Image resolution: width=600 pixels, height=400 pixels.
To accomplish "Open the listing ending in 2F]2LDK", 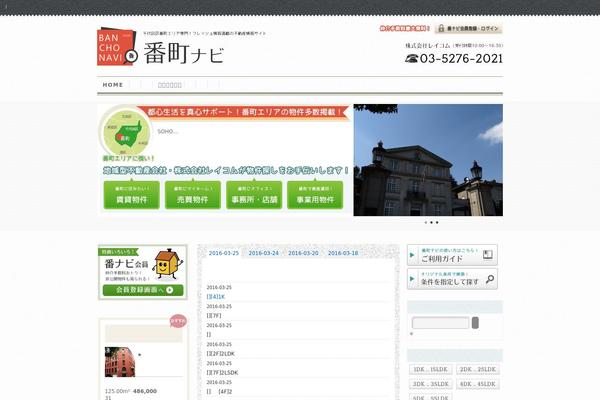I will (221, 353).
